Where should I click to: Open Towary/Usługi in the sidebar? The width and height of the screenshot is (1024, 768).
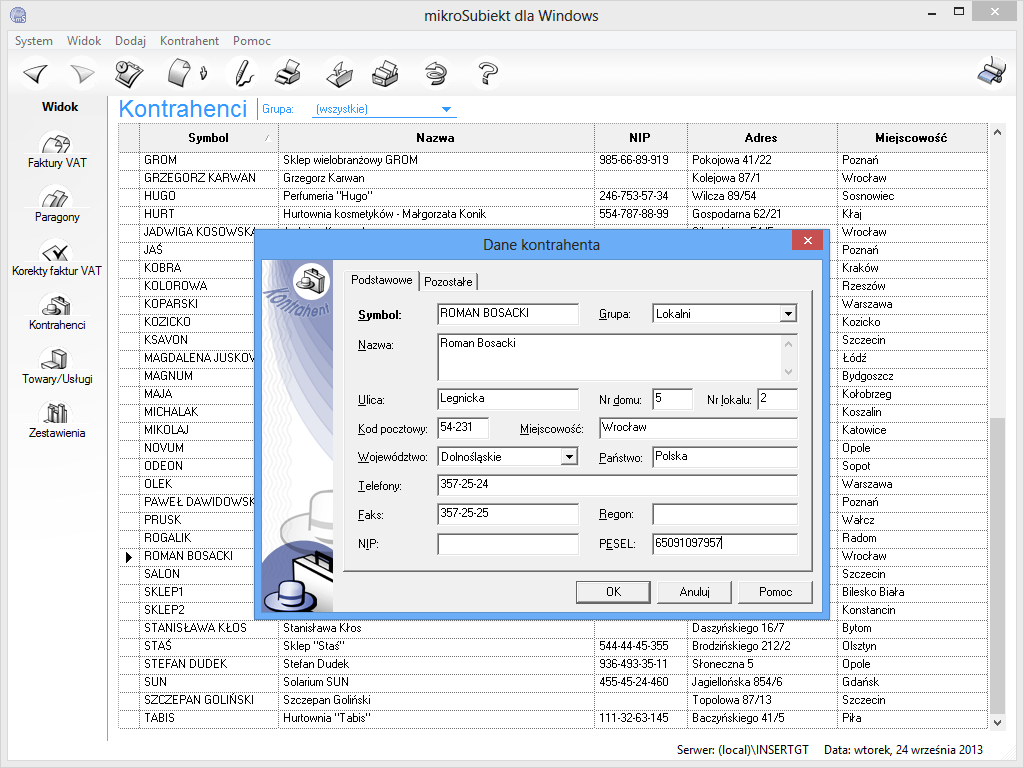click(57, 367)
